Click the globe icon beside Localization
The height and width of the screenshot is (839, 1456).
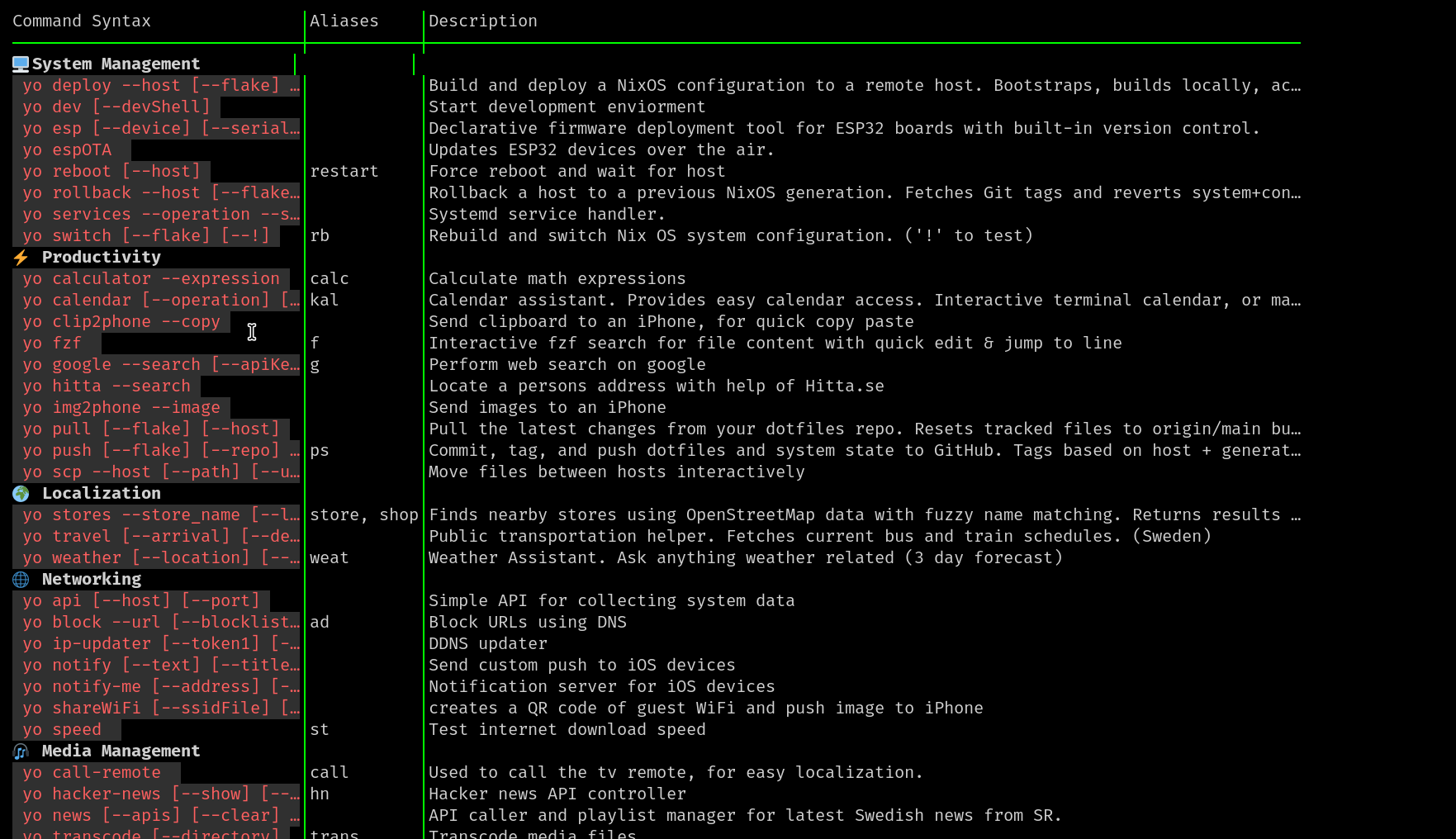tap(21, 494)
